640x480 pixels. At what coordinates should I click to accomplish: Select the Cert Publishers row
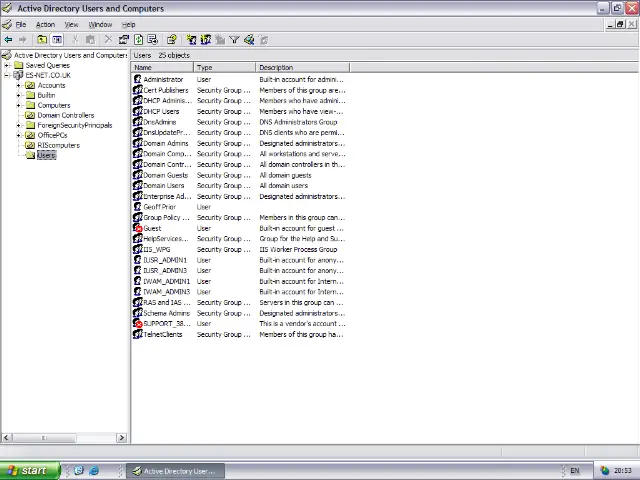coord(240,90)
